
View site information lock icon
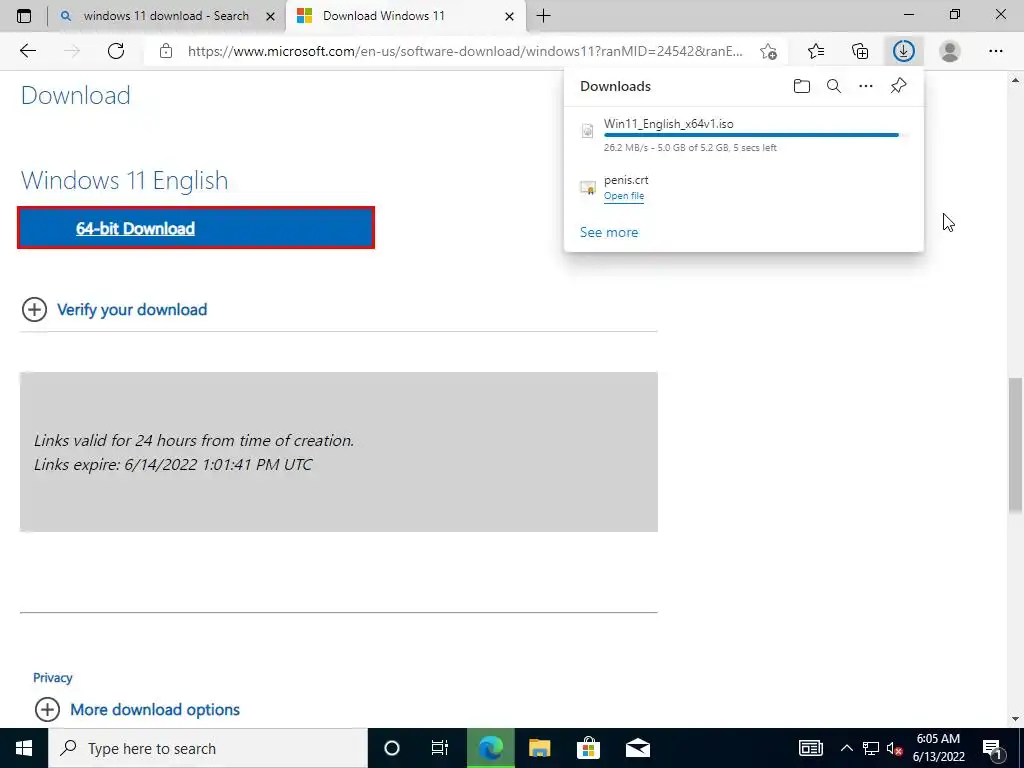click(166, 51)
